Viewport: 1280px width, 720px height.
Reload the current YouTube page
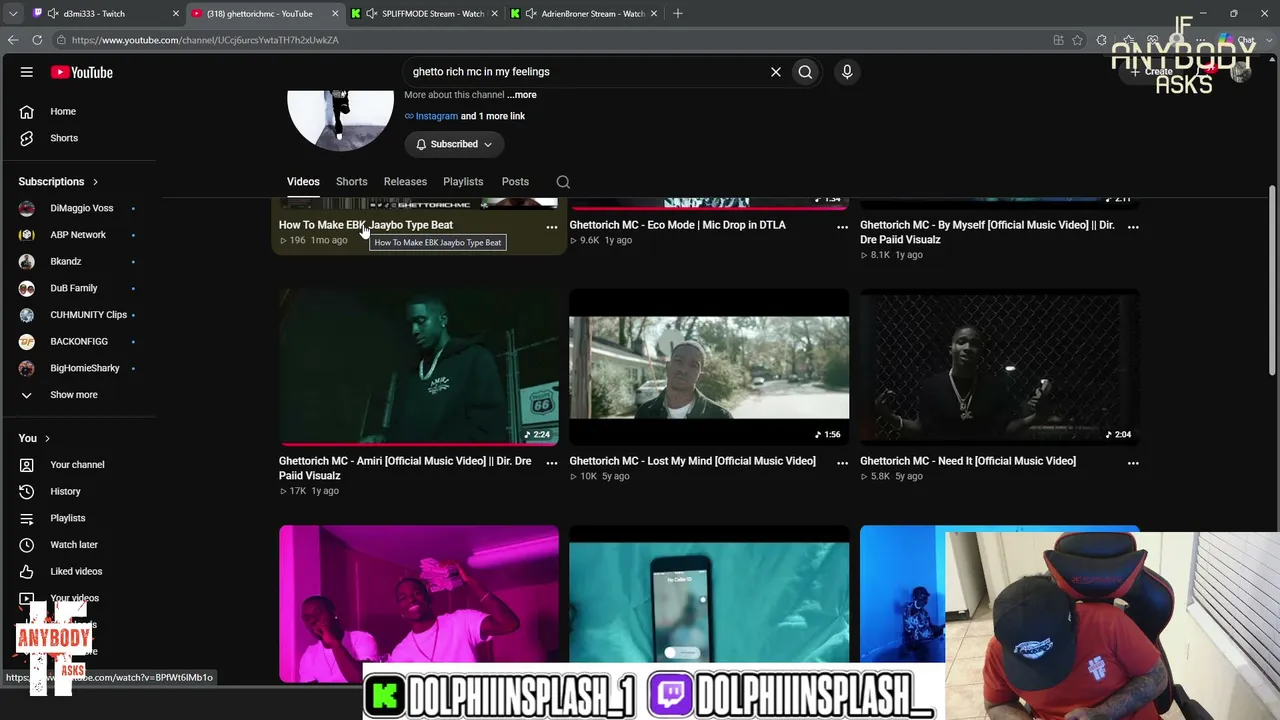click(37, 40)
